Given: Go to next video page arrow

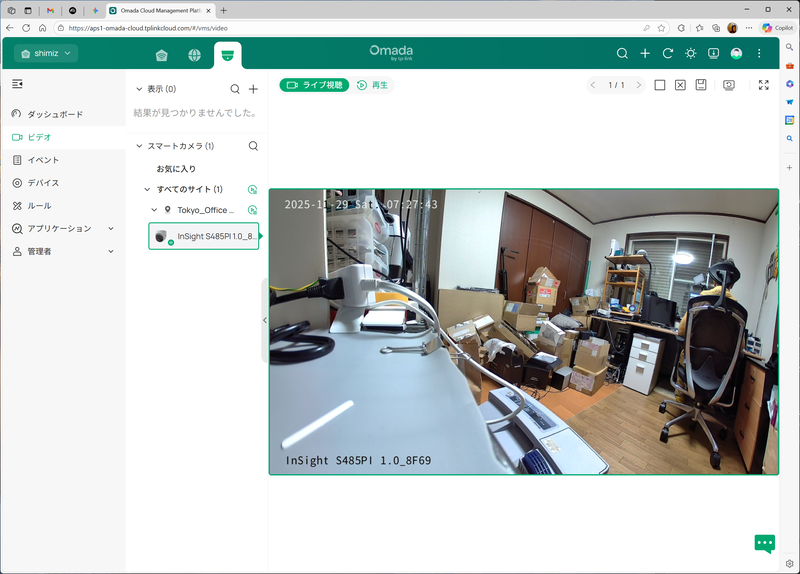Looking at the screenshot, I should pyautogui.click(x=638, y=85).
